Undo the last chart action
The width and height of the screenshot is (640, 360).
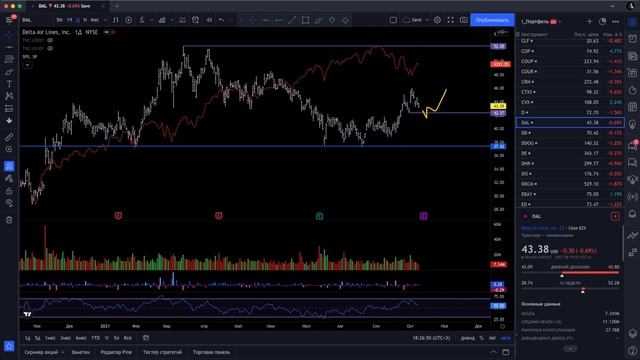(221, 20)
